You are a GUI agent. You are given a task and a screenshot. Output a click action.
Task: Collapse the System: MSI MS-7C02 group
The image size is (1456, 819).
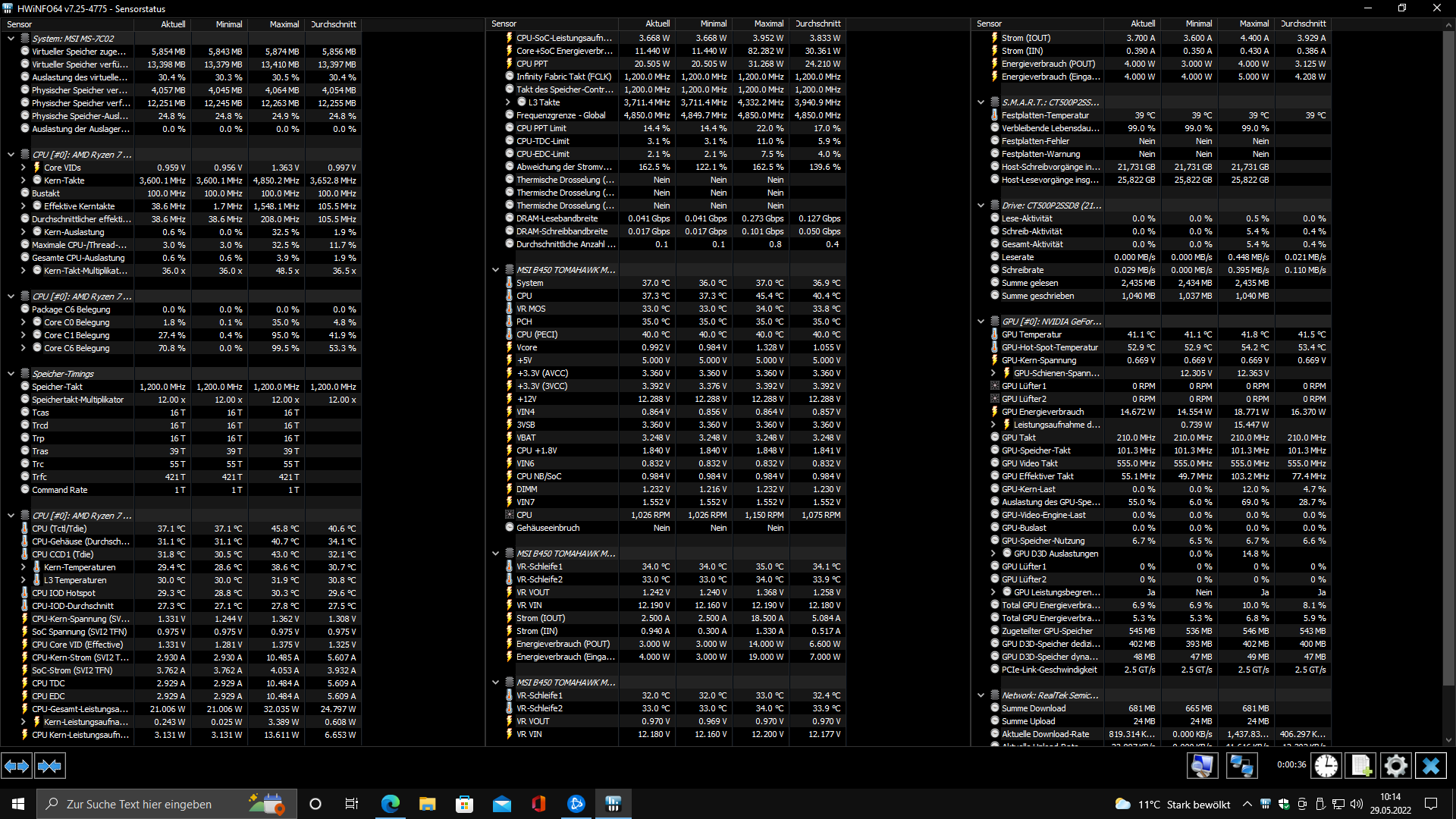[x=11, y=38]
